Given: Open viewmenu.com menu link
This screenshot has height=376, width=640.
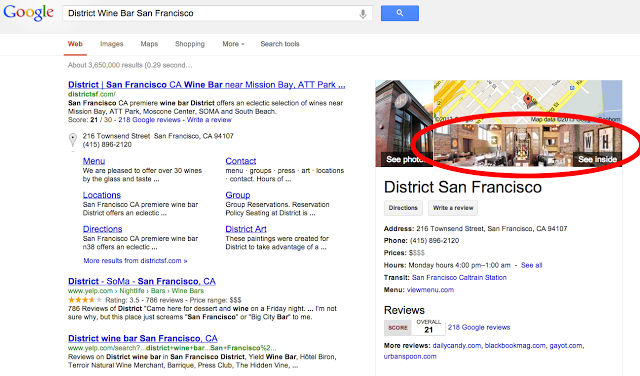Looking at the screenshot, I should click(x=430, y=289).
